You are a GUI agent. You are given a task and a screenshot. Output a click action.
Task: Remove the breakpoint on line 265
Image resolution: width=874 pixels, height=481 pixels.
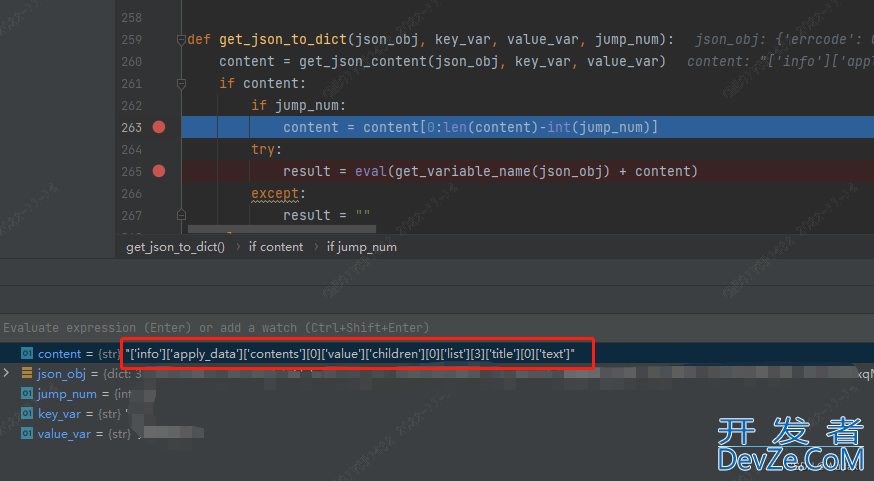pos(158,171)
